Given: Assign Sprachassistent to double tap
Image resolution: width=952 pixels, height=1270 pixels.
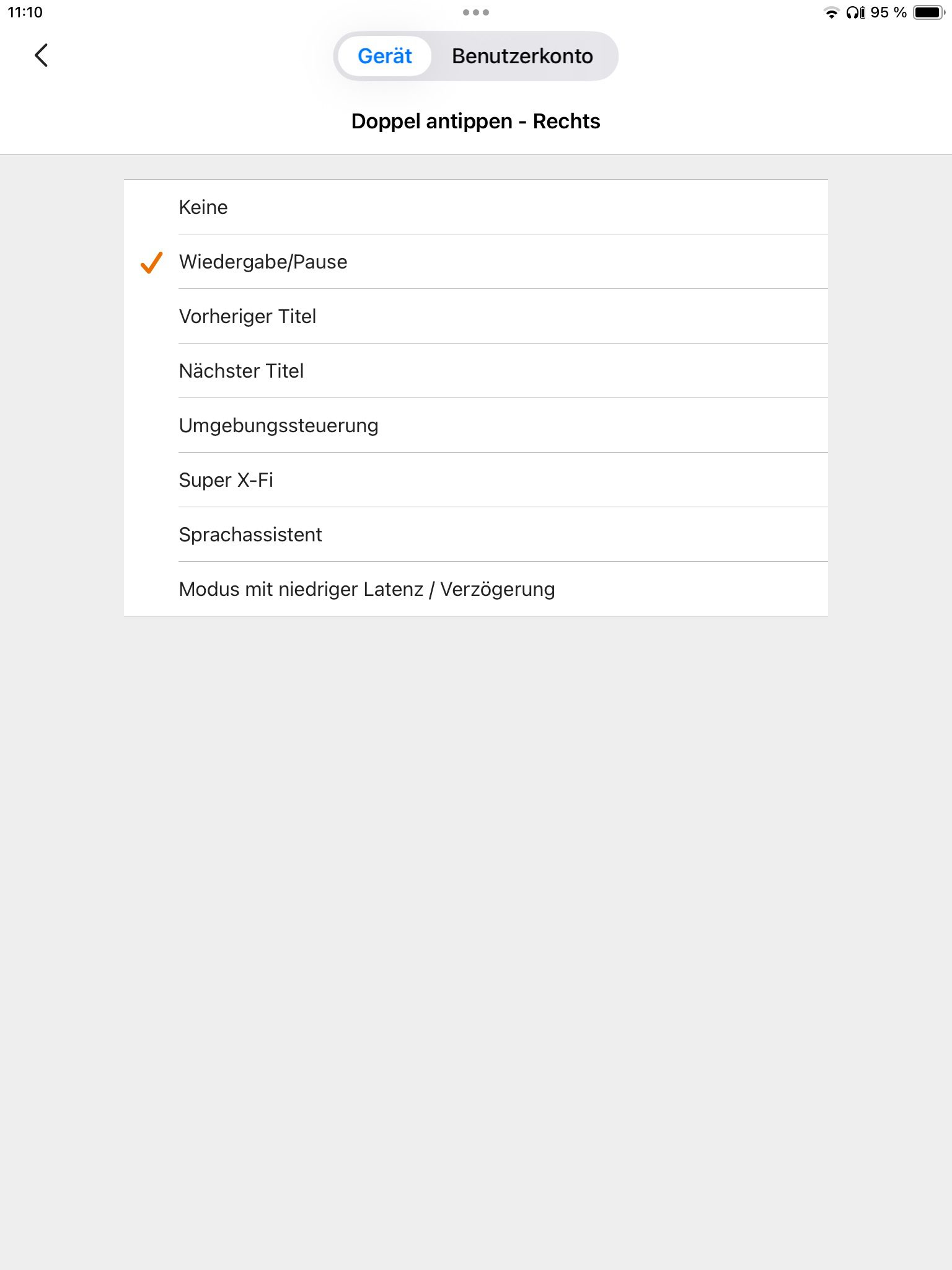Looking at the screenshot, I should 250,535.
